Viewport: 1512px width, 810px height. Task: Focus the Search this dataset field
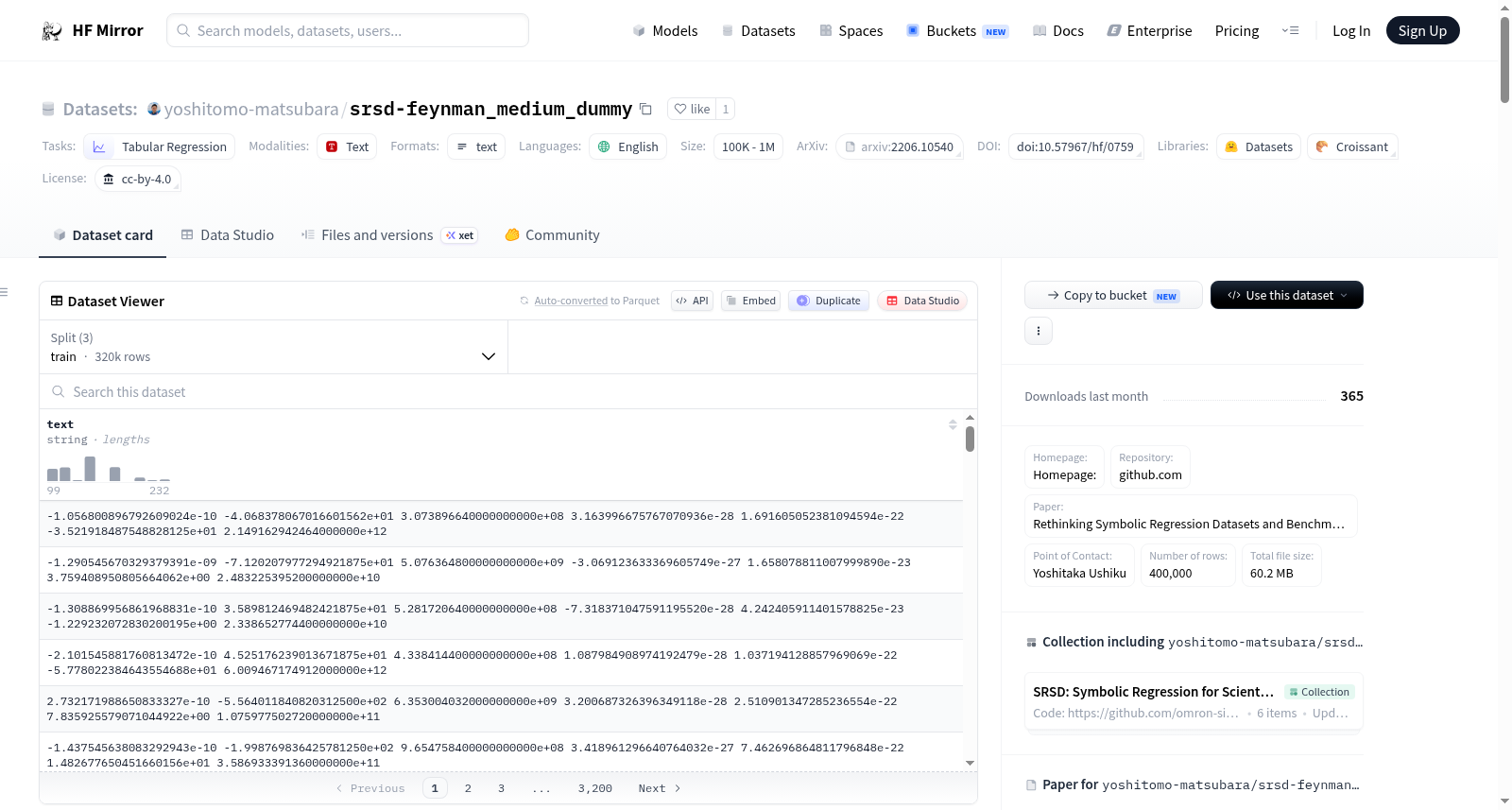[x=508, y=391]
